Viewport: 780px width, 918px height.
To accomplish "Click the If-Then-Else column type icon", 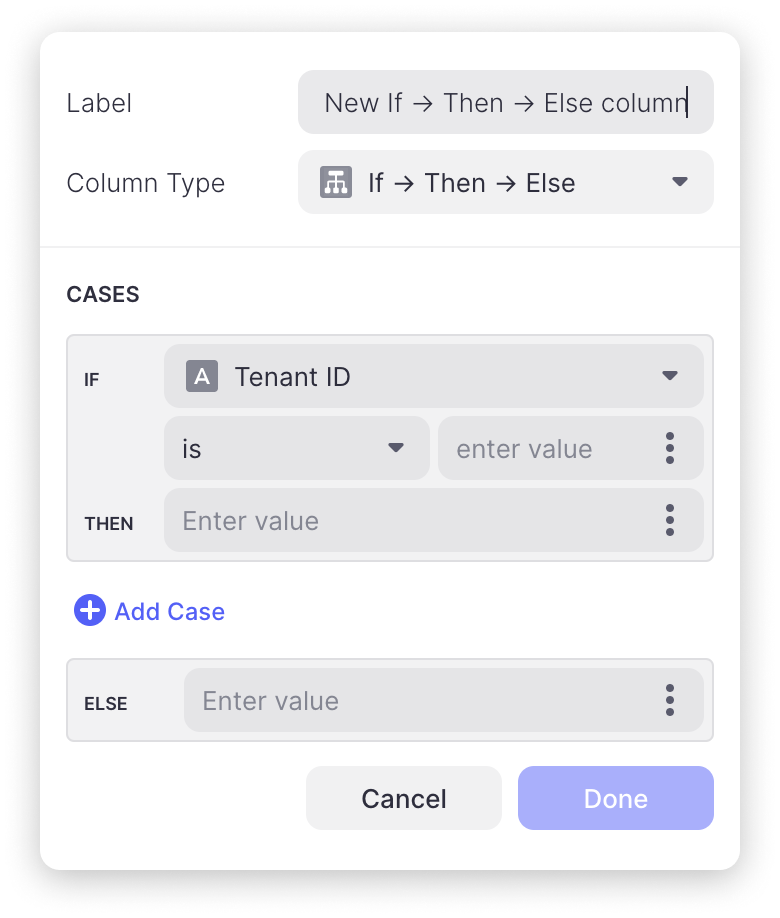I will click(336, 183).
